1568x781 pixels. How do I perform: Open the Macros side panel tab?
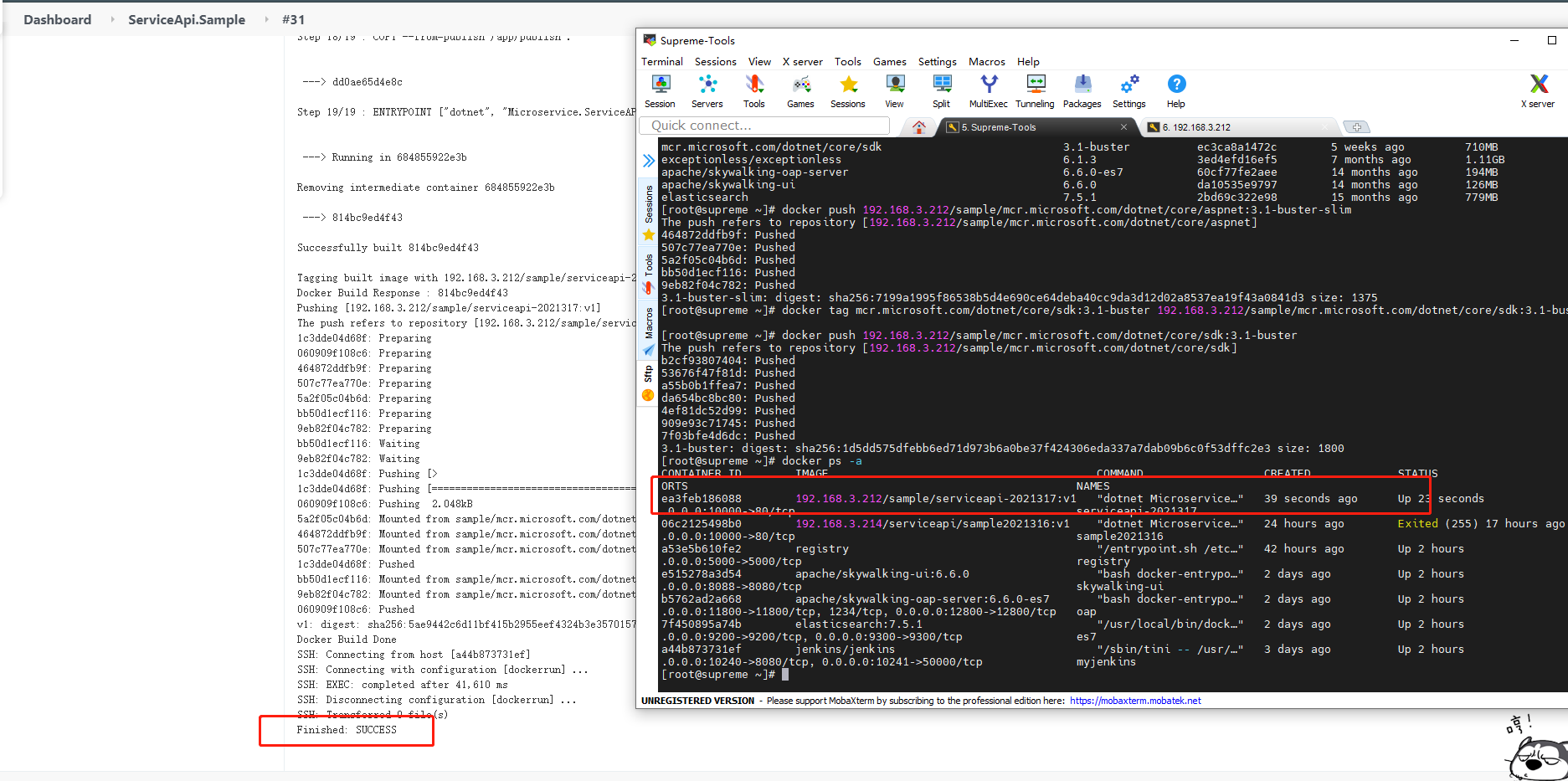point(649,331)
